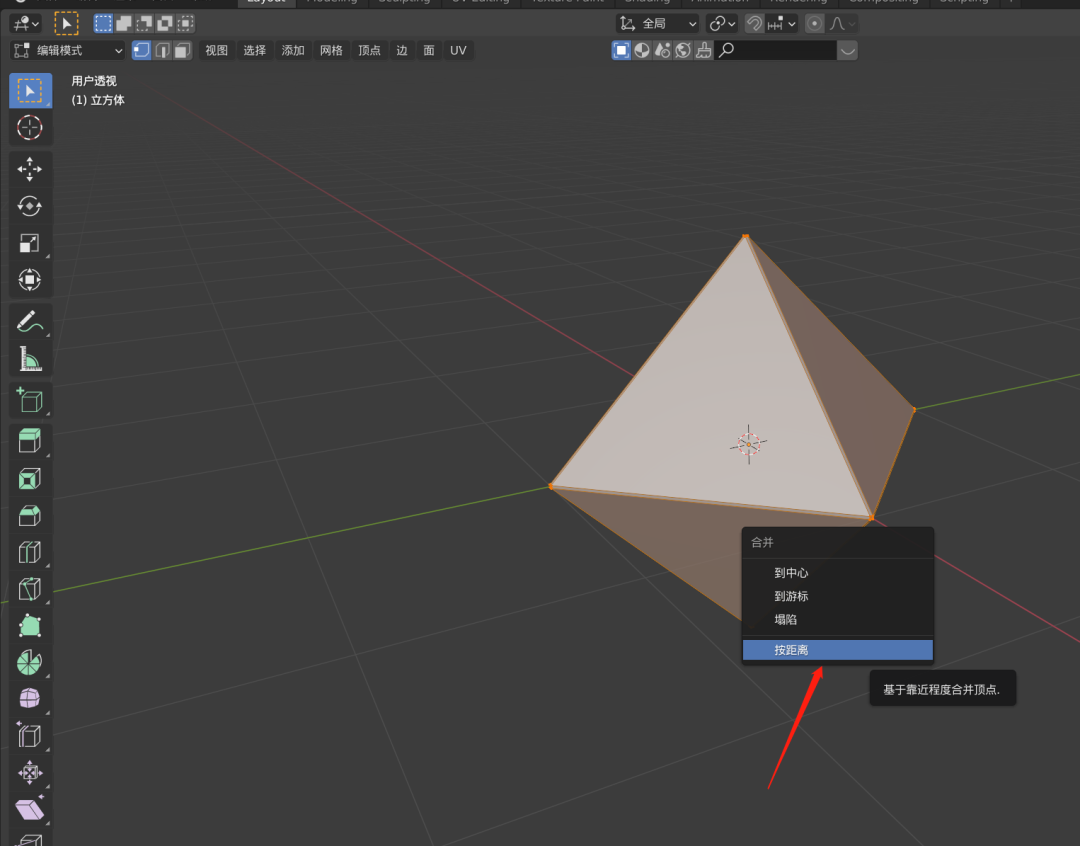Choose the Loop Cut tool
Image resolution: width=1080 pixels, height=846 pixels.
point(30,552)
